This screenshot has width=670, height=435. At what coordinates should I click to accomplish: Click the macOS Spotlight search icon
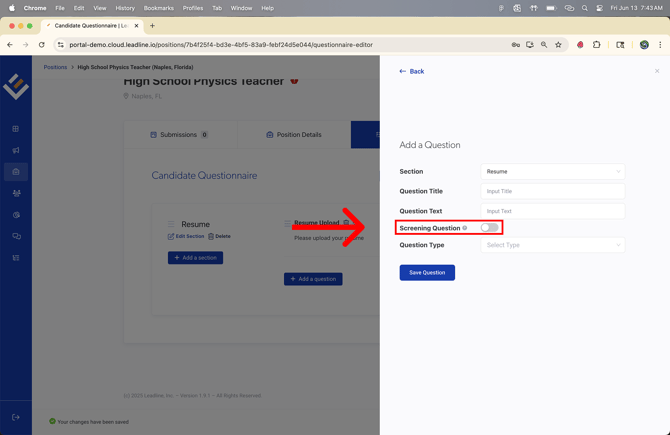585,8
